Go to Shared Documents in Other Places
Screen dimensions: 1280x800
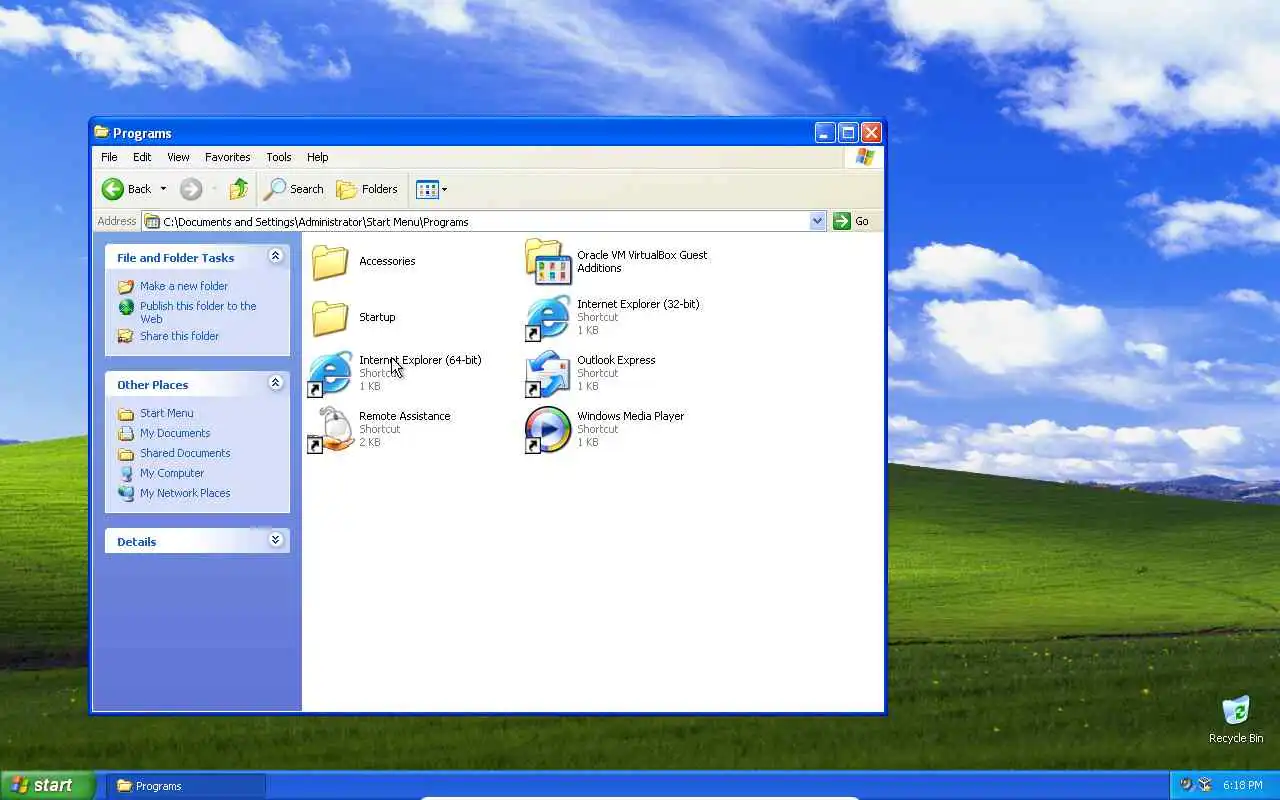coord(185,453)
